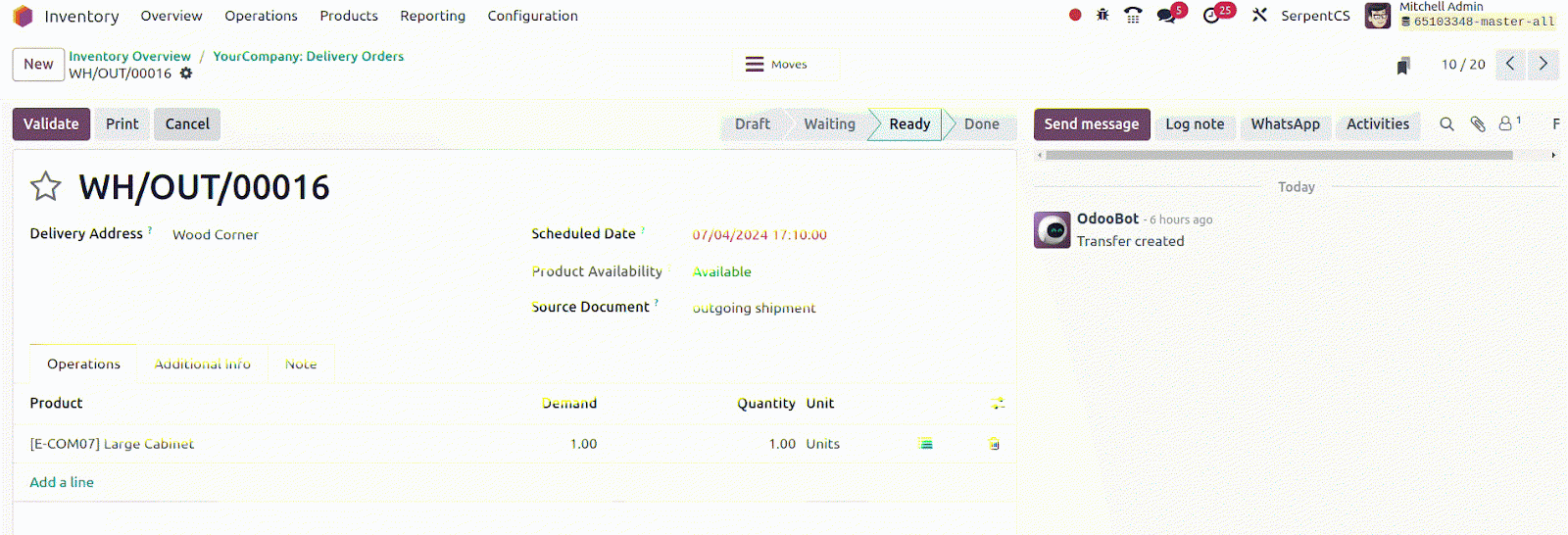This screenshot has width=1568, height=535.
Task: Switch to the Additional Info tab
Action: pyautogui.click(x=203, y=364)
